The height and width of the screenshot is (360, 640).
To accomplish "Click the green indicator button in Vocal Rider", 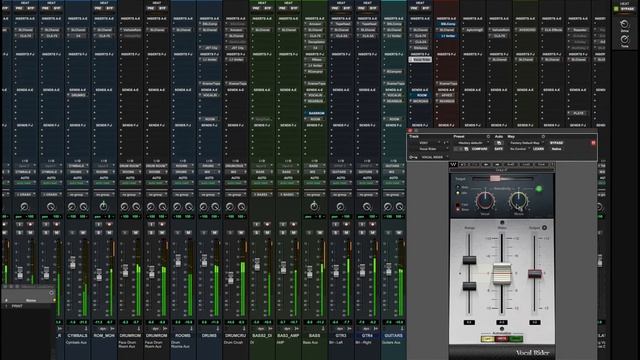I will click(x=538, y=189).
